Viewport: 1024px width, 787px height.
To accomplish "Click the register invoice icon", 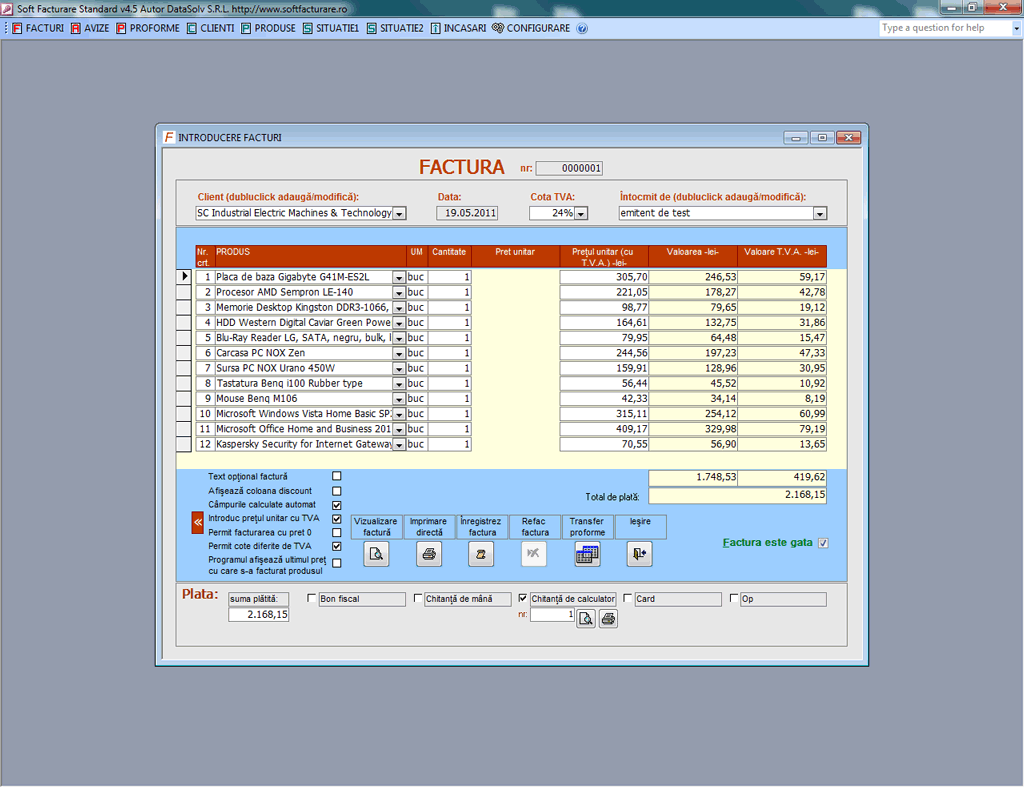I will (481, 554).
